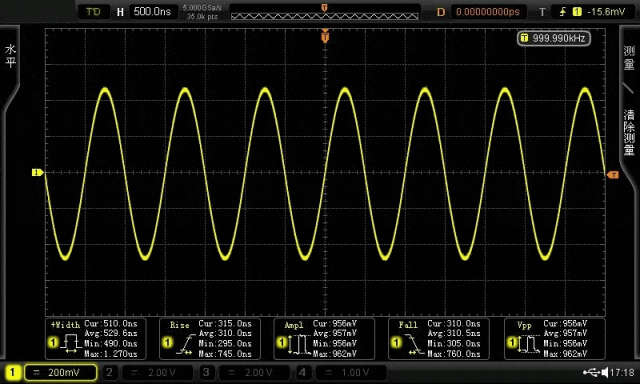Select the Rise time measurement icon
This screenshot has width=640, height=384.
pyautogui.click(x=186, y=344)
